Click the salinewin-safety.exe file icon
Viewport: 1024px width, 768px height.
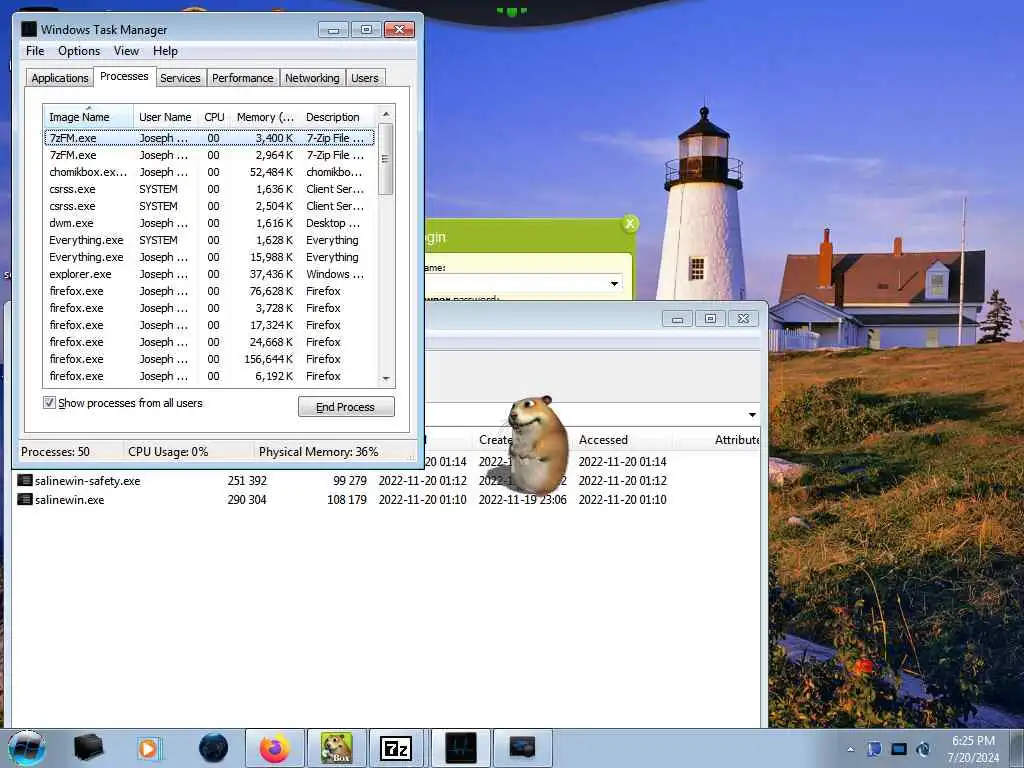coord(25,481)
